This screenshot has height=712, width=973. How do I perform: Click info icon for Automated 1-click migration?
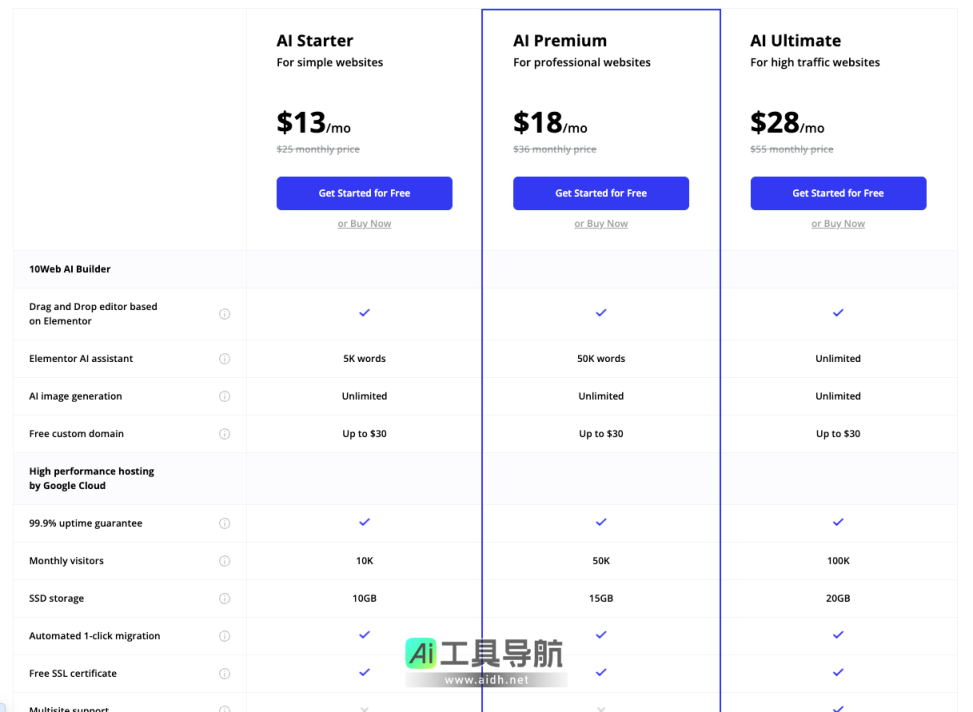pyautogui.click(x=224, y=636)
